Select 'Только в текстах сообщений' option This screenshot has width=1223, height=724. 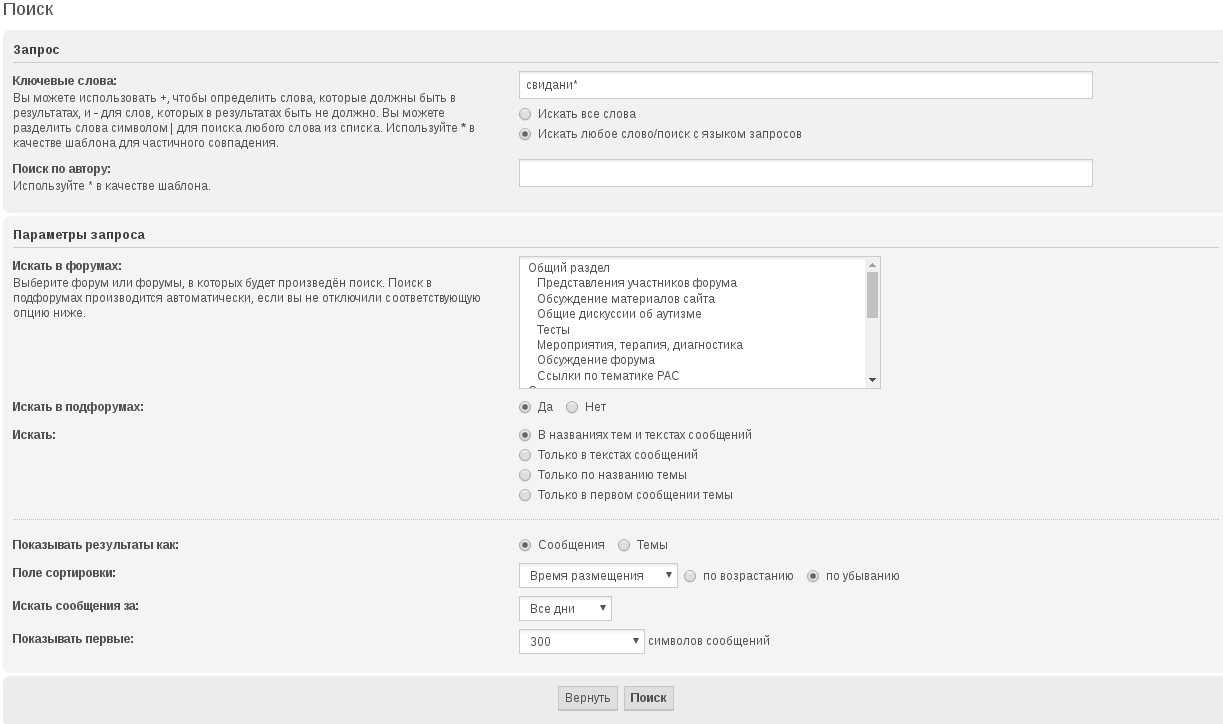(525, 455)
